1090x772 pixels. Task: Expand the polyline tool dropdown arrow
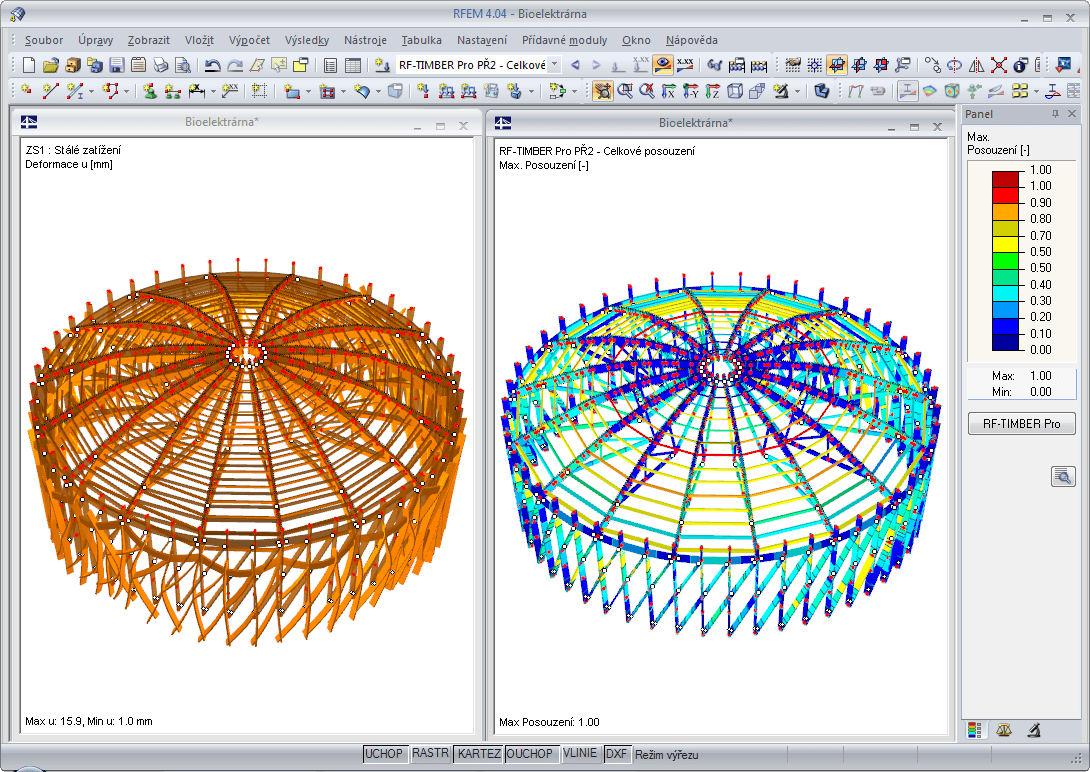pos(126,91)
